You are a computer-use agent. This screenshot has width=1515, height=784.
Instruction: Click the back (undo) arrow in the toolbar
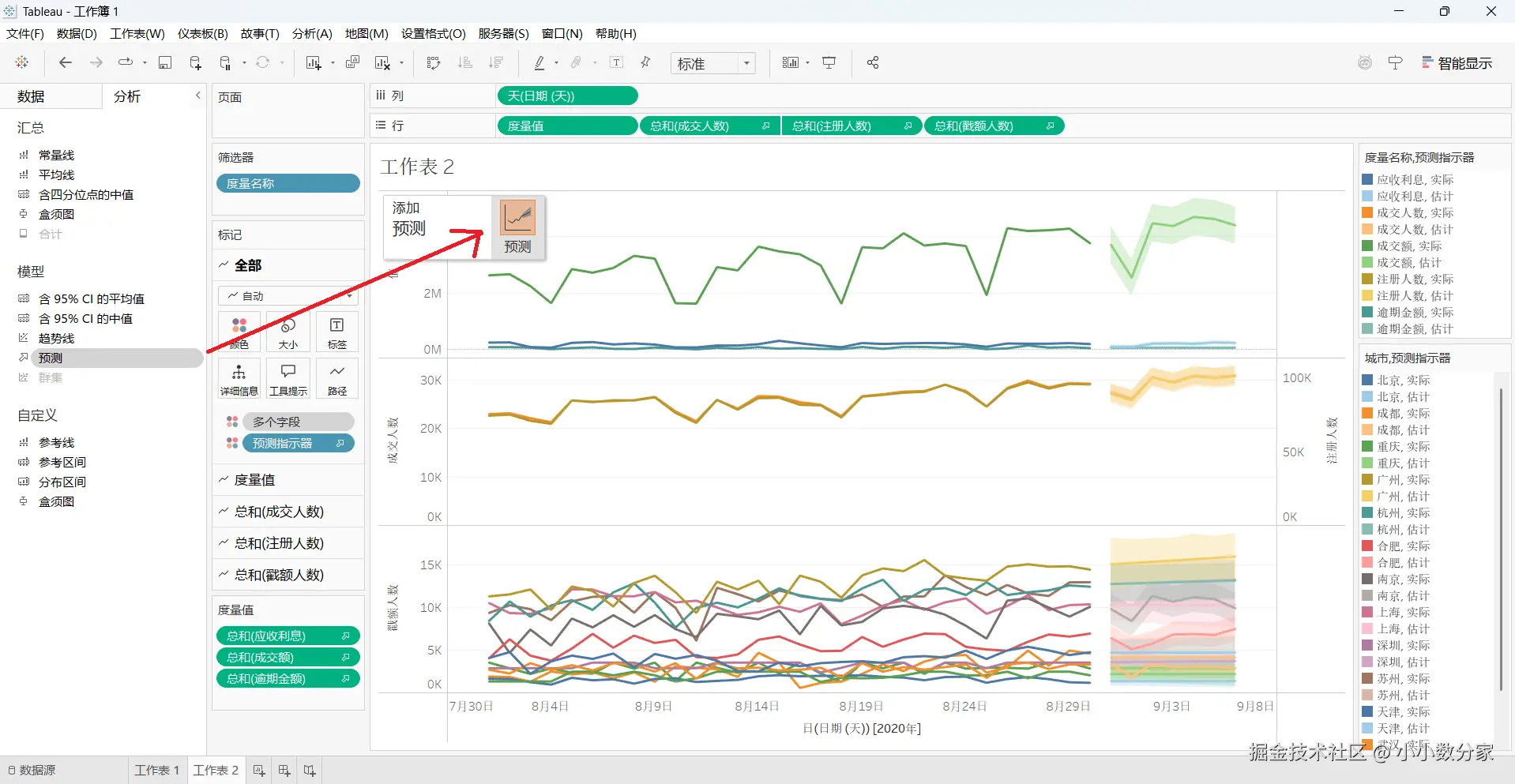point(66,62)
